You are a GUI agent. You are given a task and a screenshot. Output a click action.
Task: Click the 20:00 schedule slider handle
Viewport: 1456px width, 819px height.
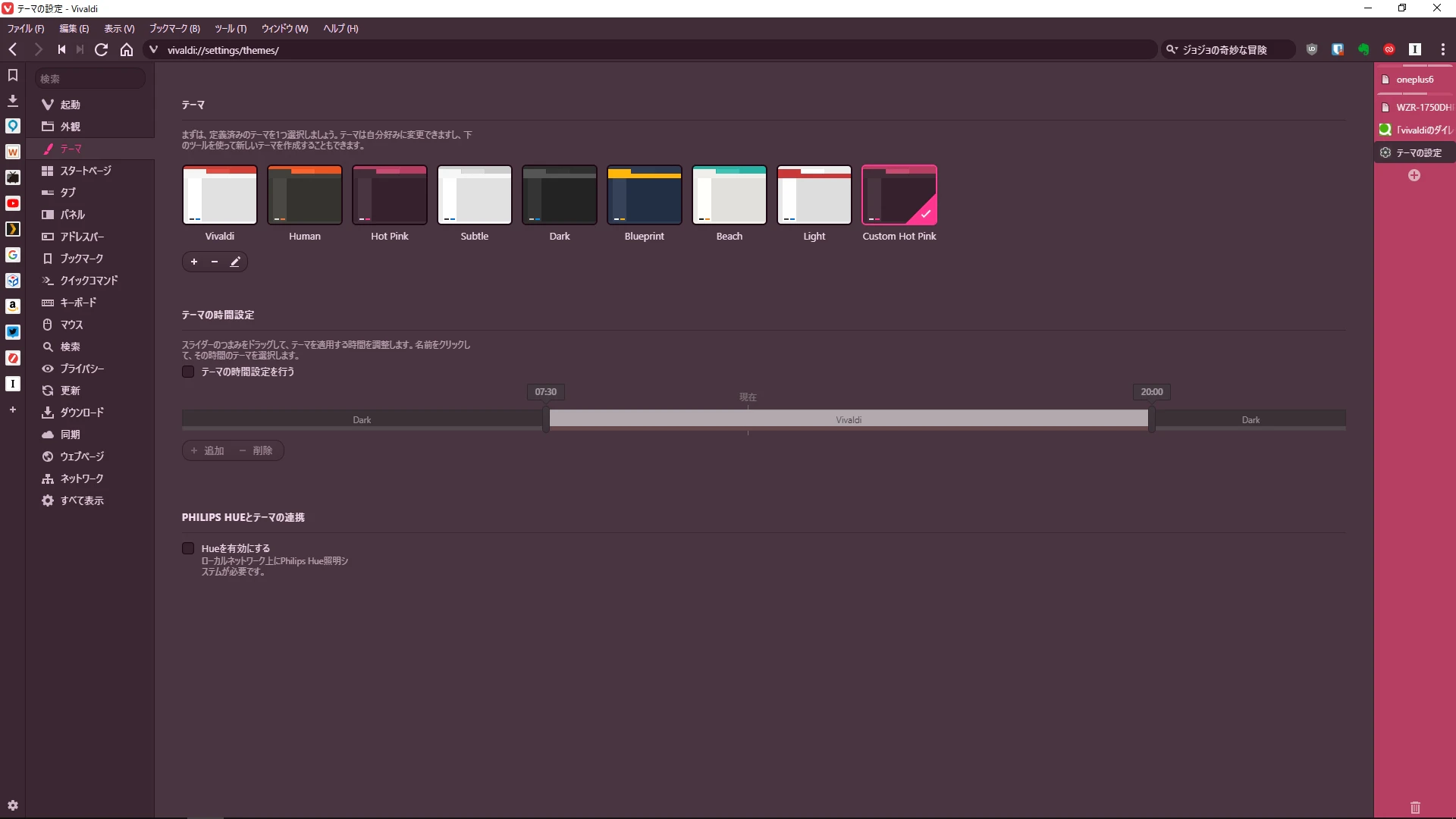click(1151, 420)
